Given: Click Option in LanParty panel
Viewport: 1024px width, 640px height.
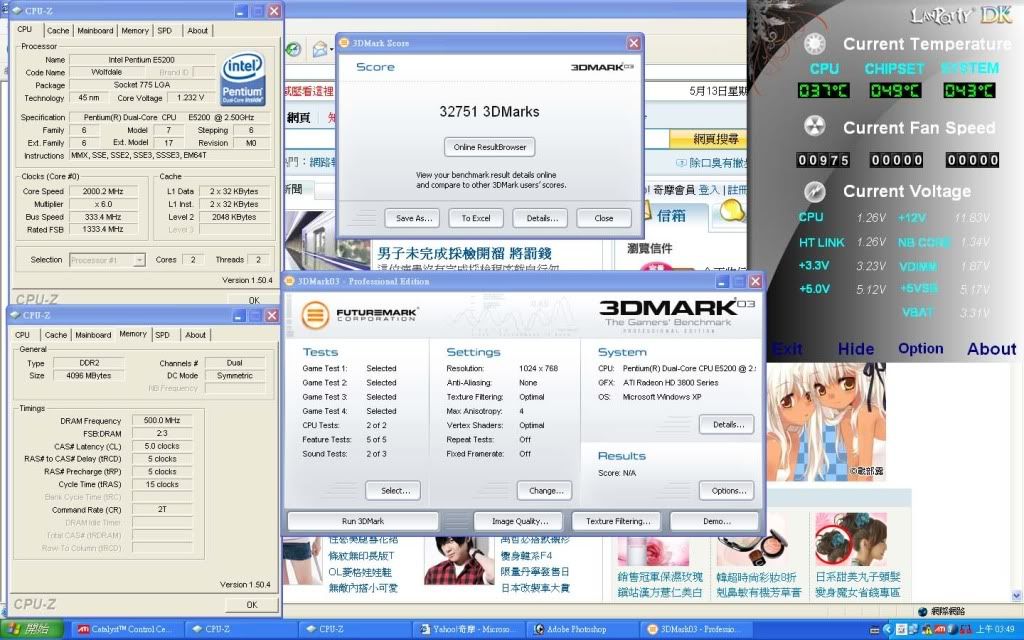Looking at the screenshot, I should click(x=920, y=349).
